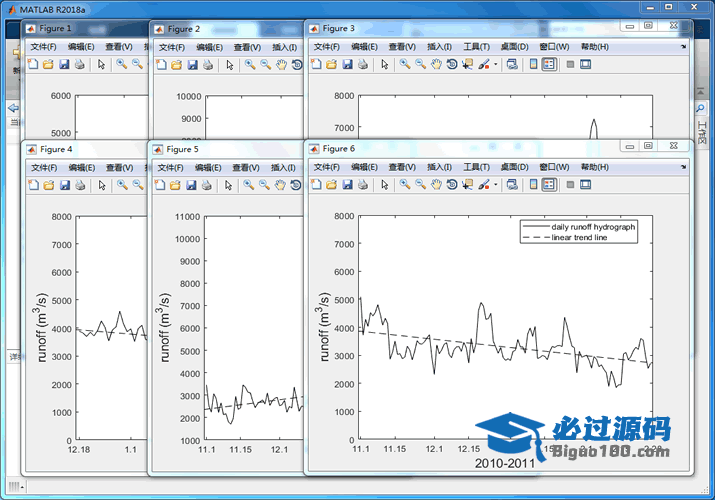The height and width of the screenshot is (500, 715).
Task: Enable Pan hand tool in Figure 3
Action: 436,64
